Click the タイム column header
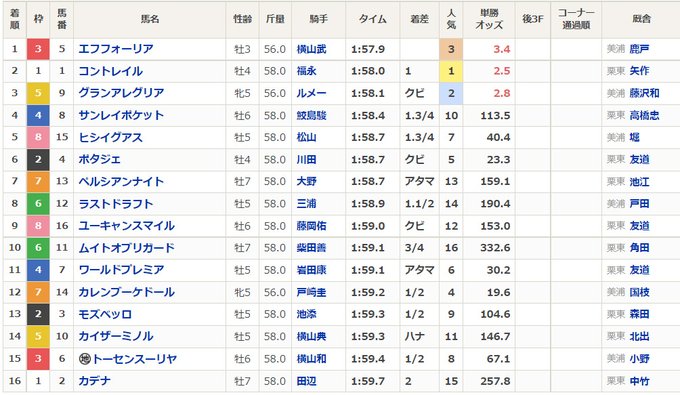Image resolution: width=680 pixels, height=395 pixels. click(373, 19)
